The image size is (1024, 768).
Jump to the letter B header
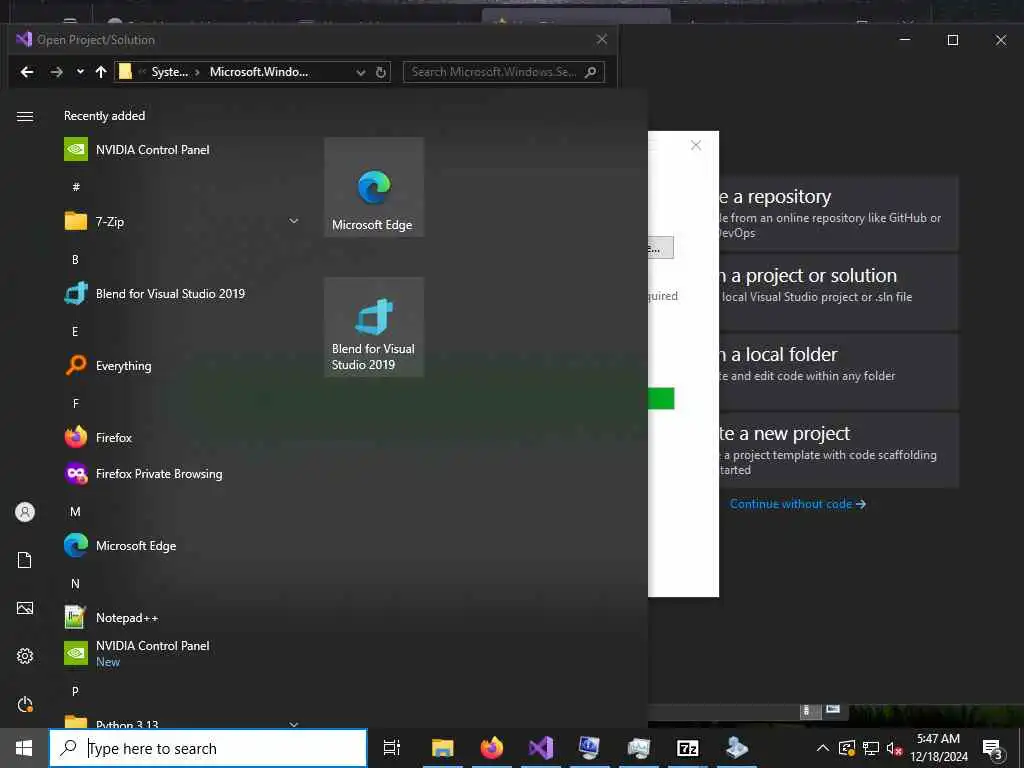(x=75, y=259)
